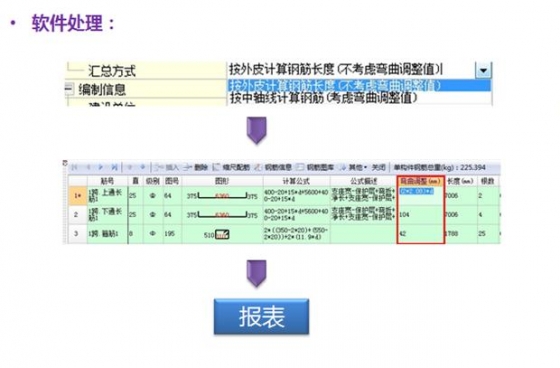Click the 图形 column header
Screen dimensions: 560x368
(x=222, y=181)
